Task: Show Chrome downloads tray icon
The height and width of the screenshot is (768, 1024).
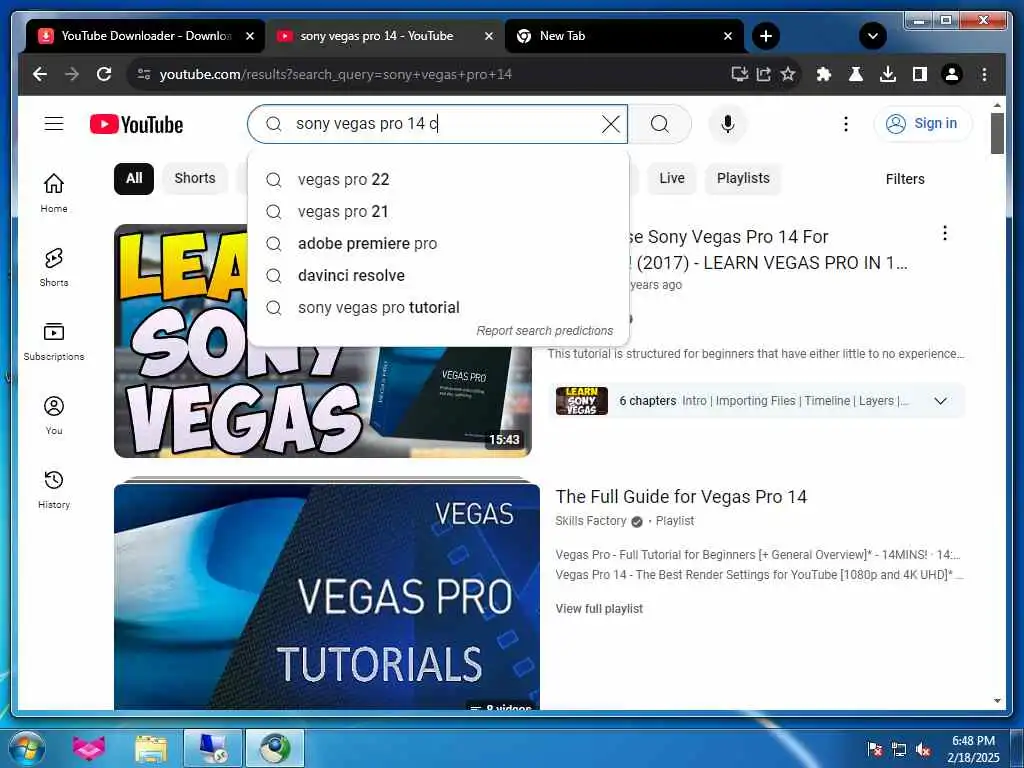Action: 888,74
